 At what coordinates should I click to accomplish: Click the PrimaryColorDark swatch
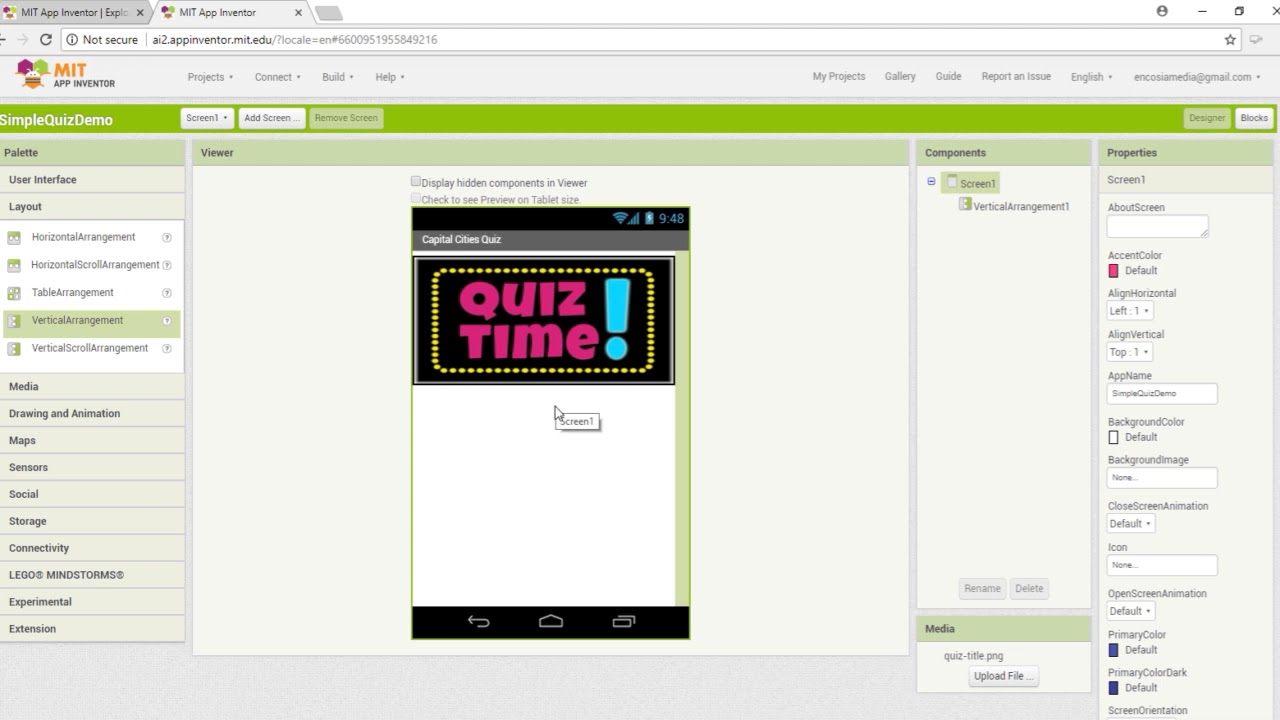pyautogui.click(x=1113, y=689)
